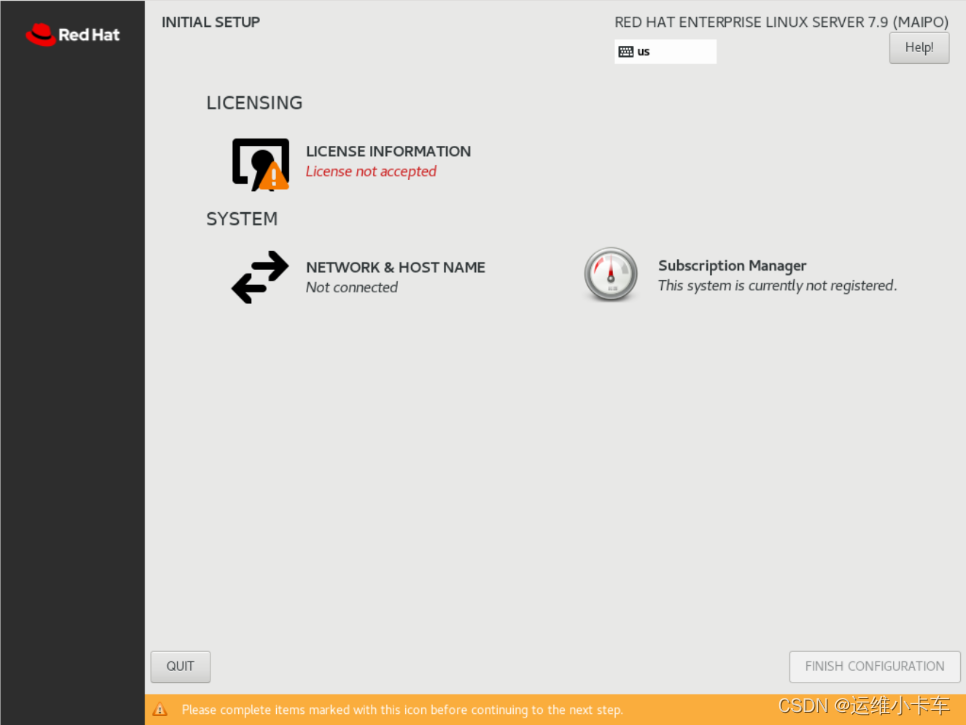Viewport: 966px width, 725px height.
Task: Open Subscription Manager label
Action: pyautogui.click(x=732, y=265)
